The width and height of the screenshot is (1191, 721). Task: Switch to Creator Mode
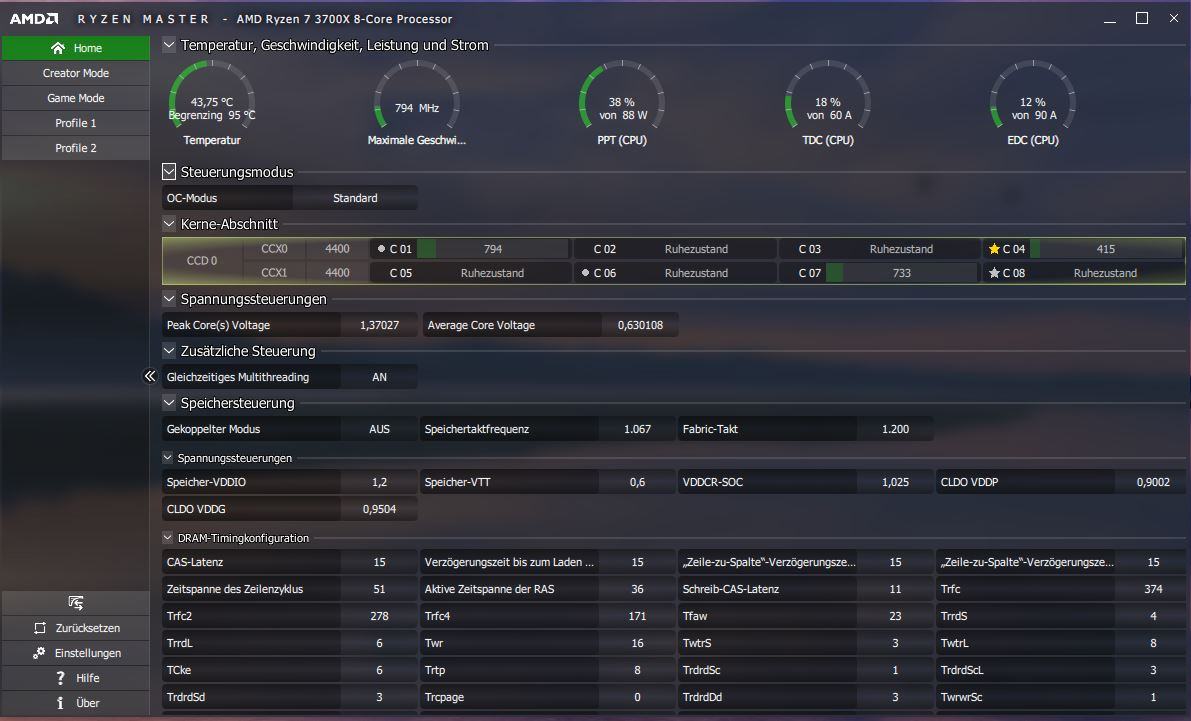[76, 73]
